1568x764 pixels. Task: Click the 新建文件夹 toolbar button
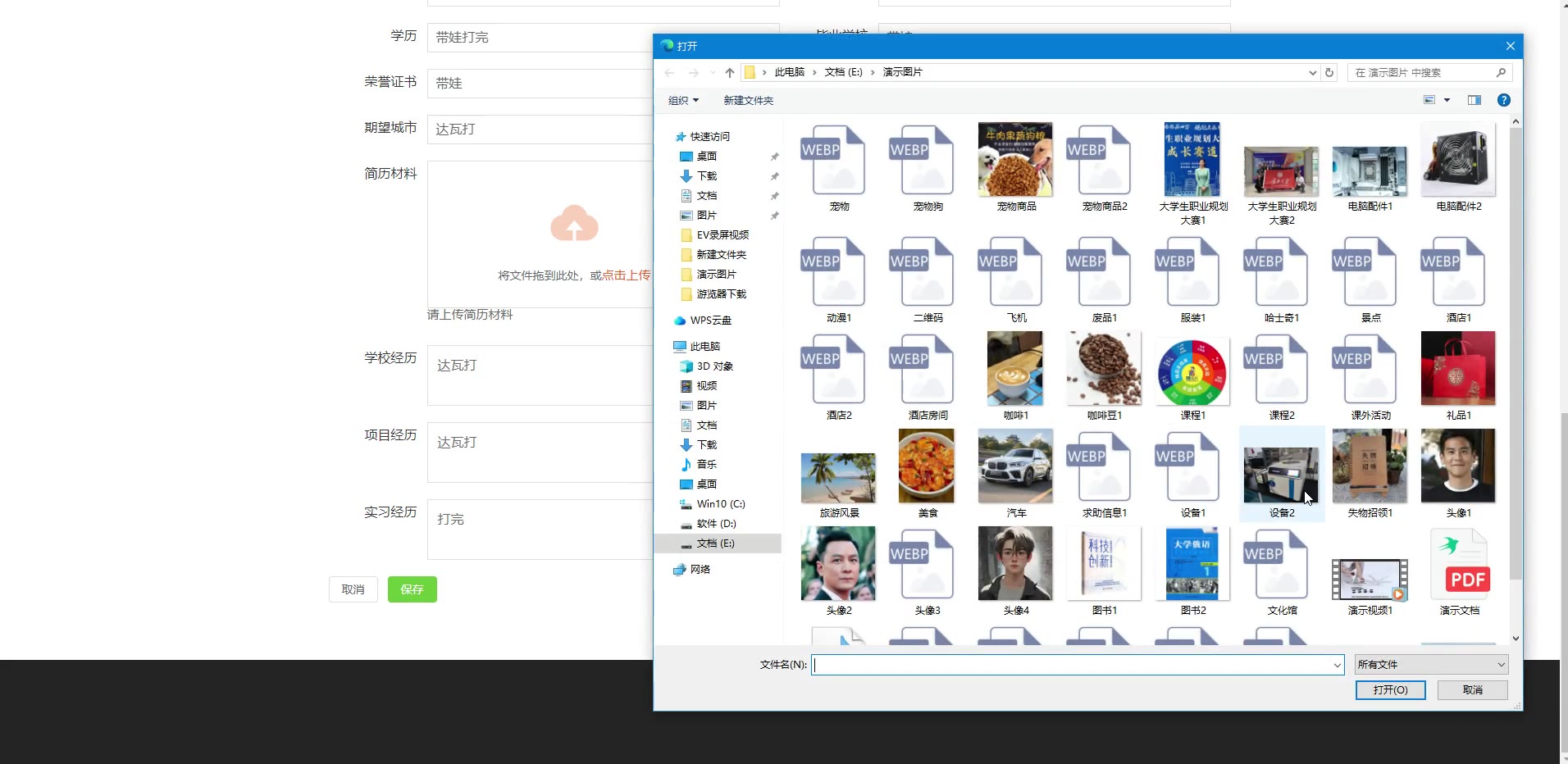click(x=748, y=100)
